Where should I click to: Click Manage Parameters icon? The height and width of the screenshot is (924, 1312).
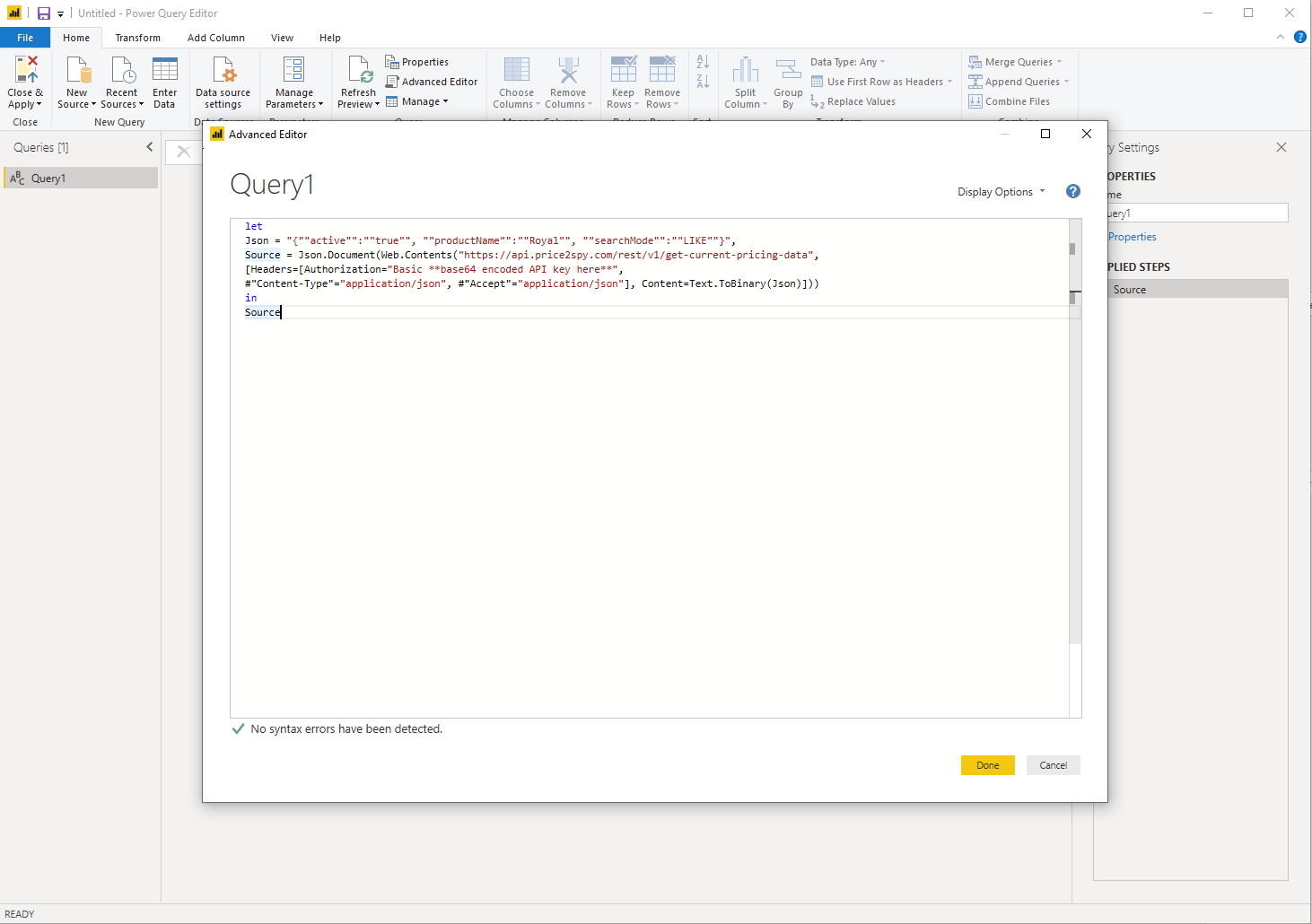point(293,70)
